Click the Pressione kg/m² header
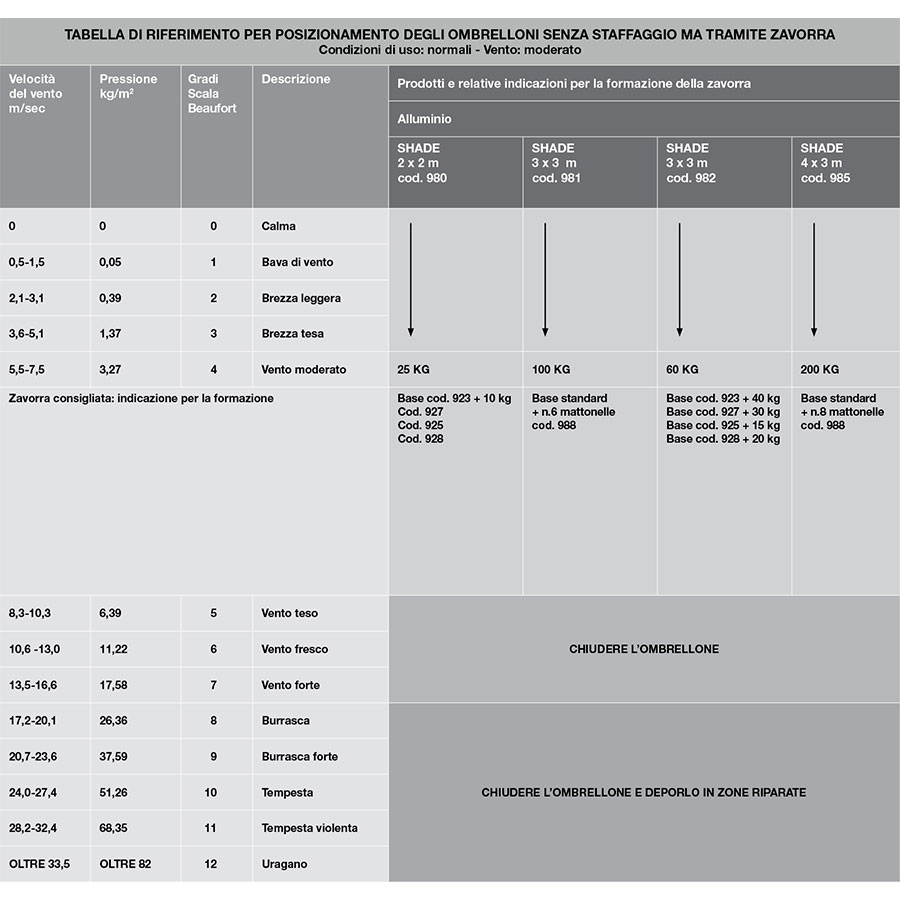Screen dimensions: 900x900 (135, 137)
